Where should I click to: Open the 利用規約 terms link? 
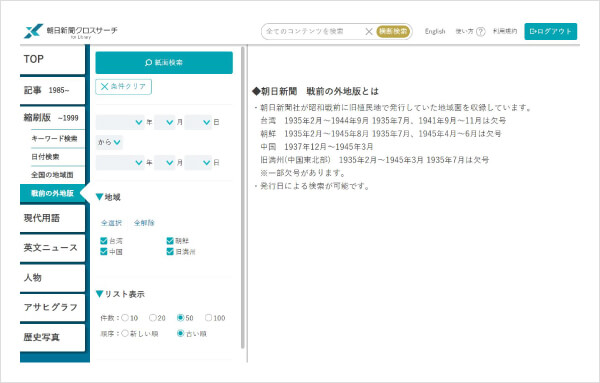[505, 31]
